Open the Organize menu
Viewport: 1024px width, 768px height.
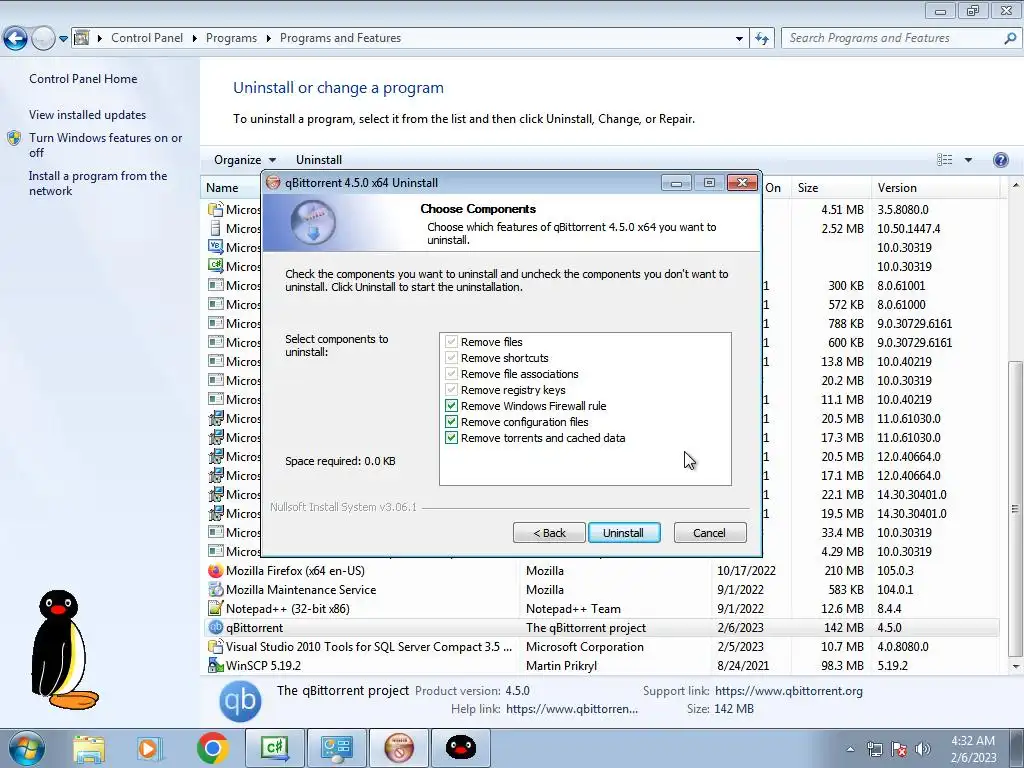[x=245, y=160]
